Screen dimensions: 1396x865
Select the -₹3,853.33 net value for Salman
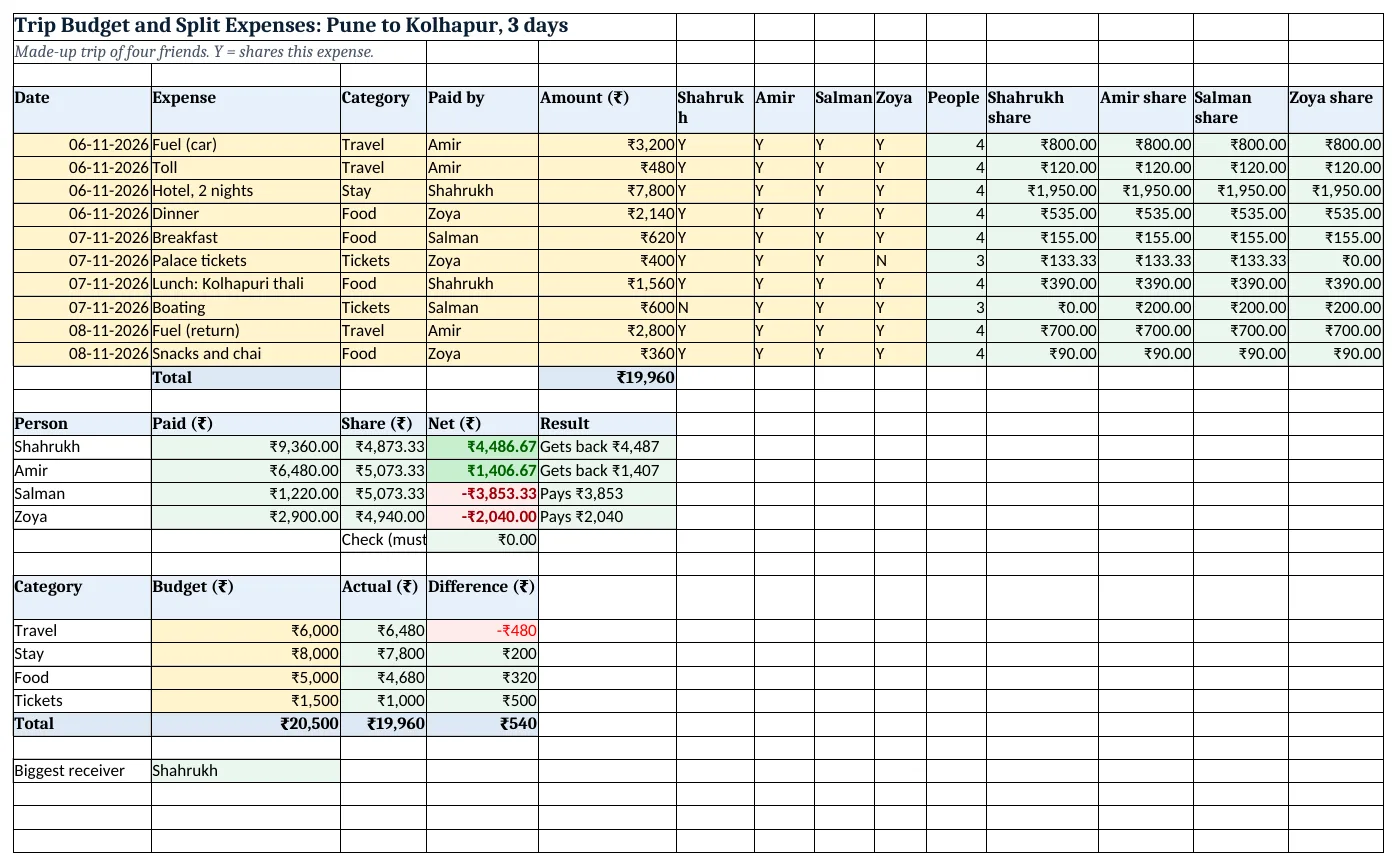pyautogui.click(x=482, y=493)
